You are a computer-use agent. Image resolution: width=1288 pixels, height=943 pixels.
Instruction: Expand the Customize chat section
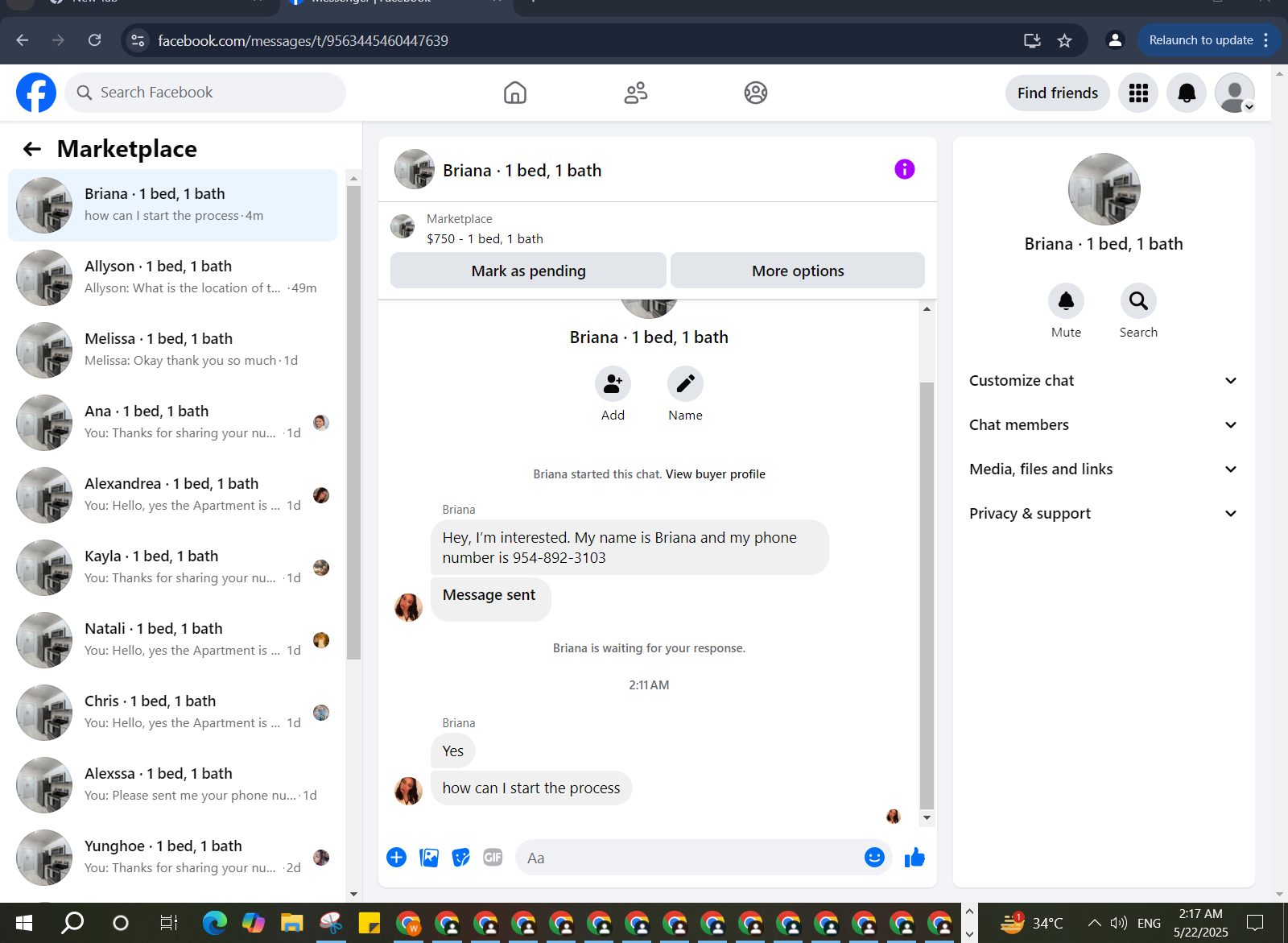[1103, 381]
